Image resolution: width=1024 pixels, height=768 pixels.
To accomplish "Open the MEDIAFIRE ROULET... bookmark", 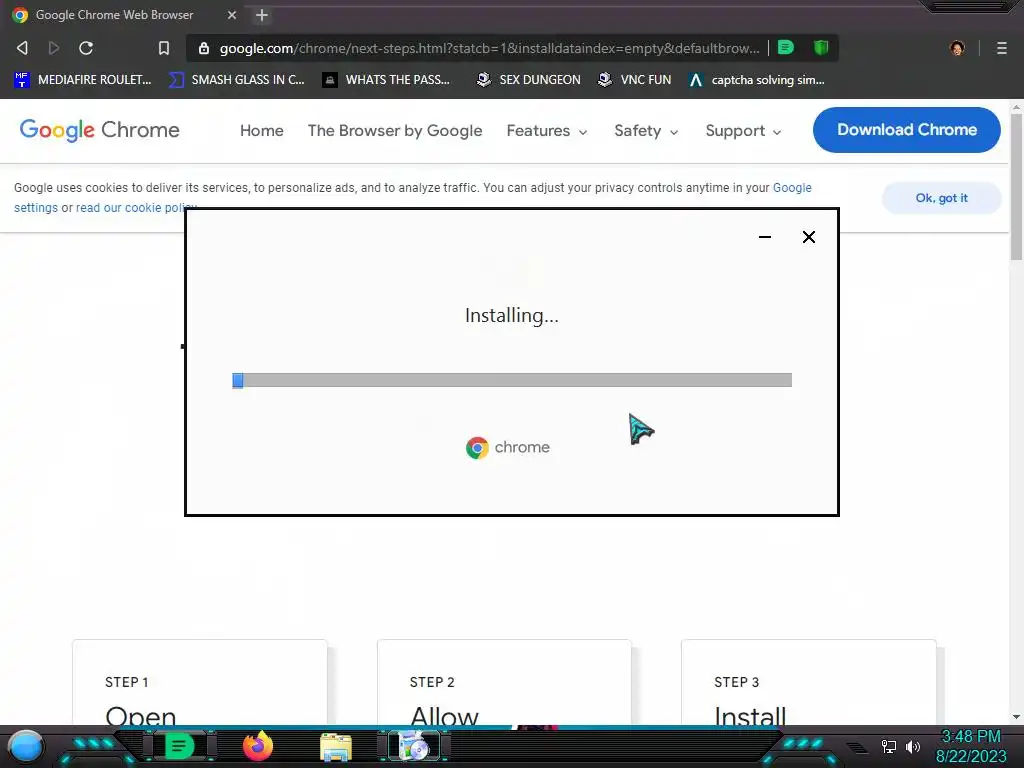I will click(83, 80).
